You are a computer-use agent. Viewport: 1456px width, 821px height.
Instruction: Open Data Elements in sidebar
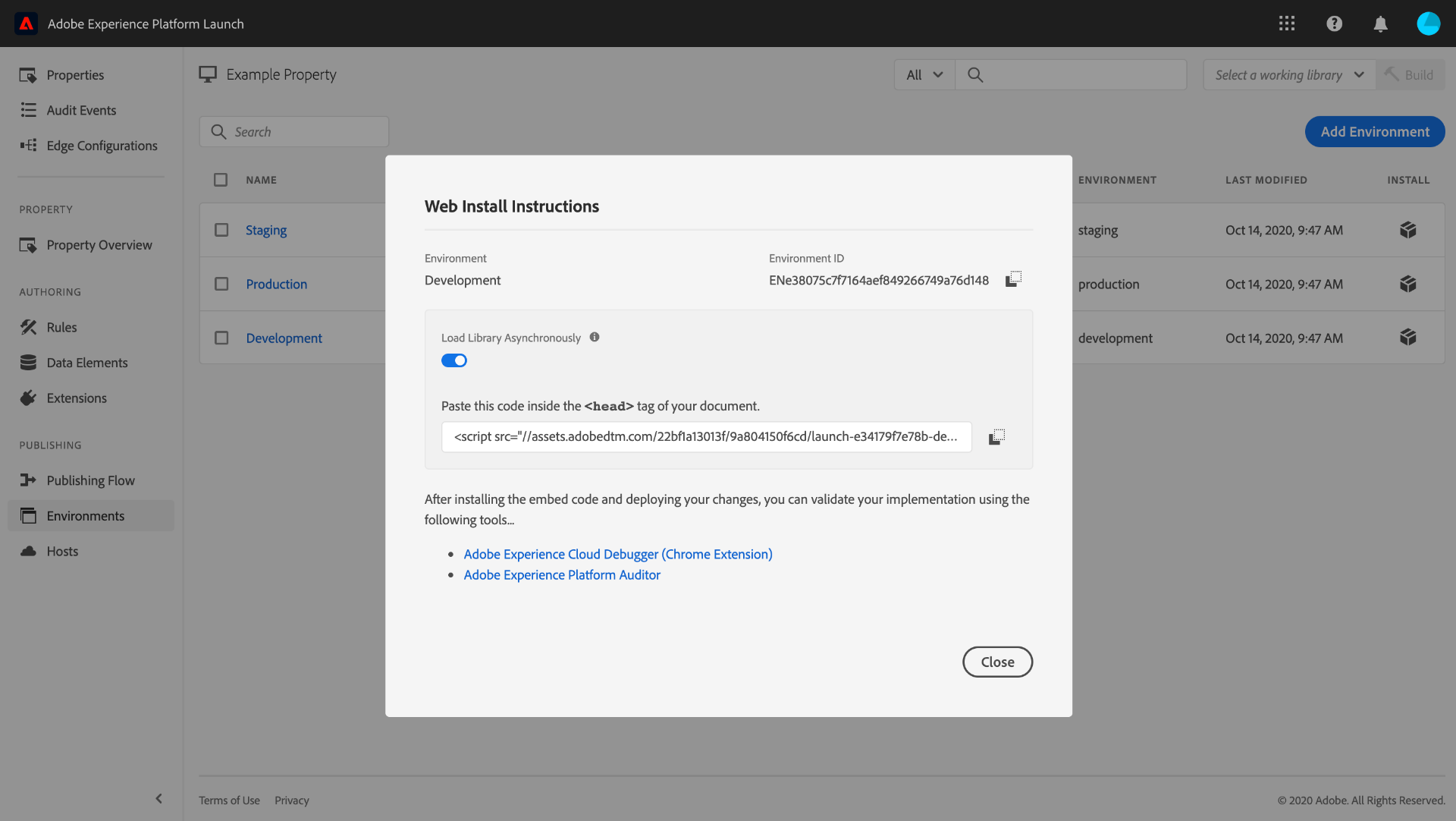tap(86, 363)
